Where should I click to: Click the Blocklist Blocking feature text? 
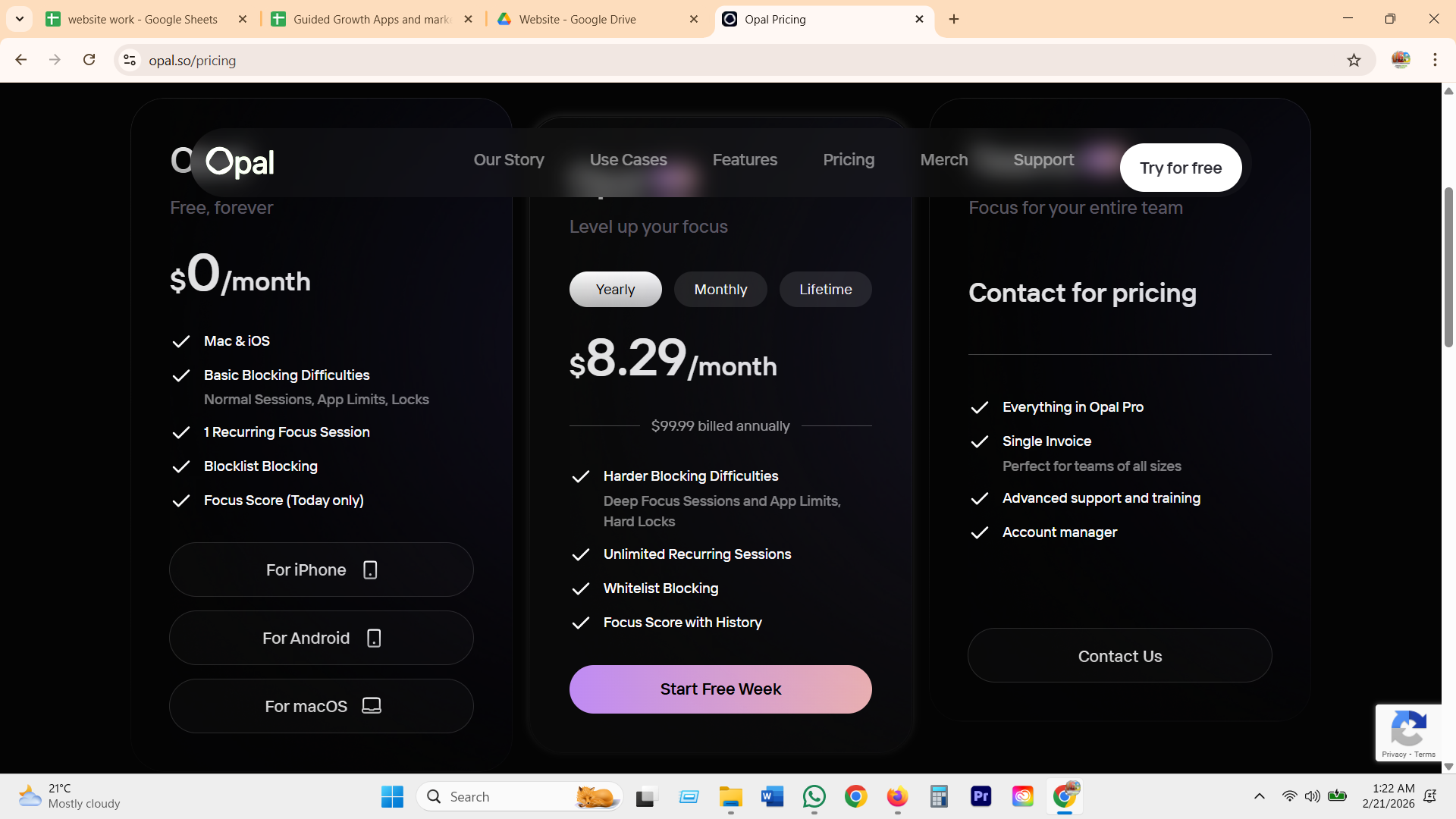pyautogui.click(x=260, y=466)
